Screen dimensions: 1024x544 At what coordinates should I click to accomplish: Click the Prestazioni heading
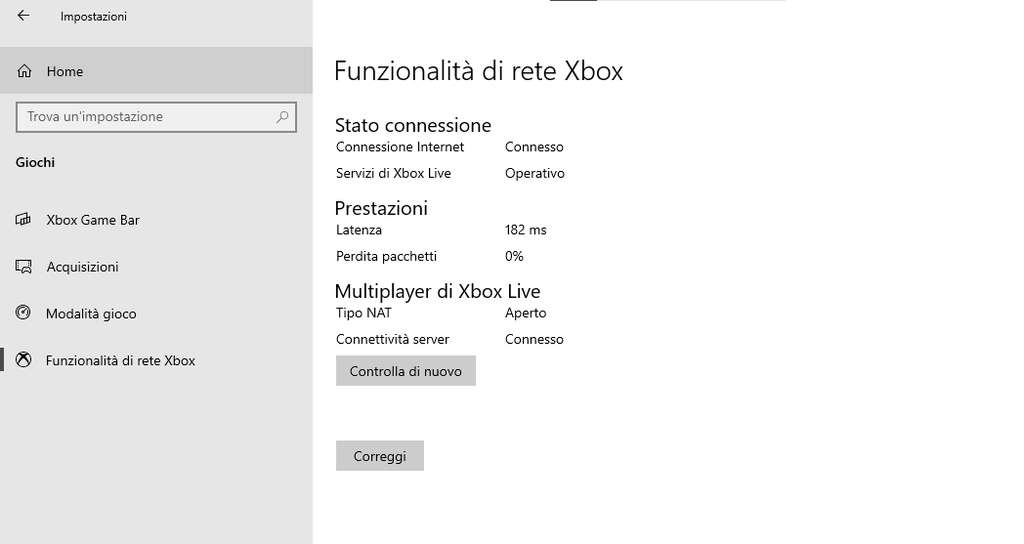[x=381, y=208]
